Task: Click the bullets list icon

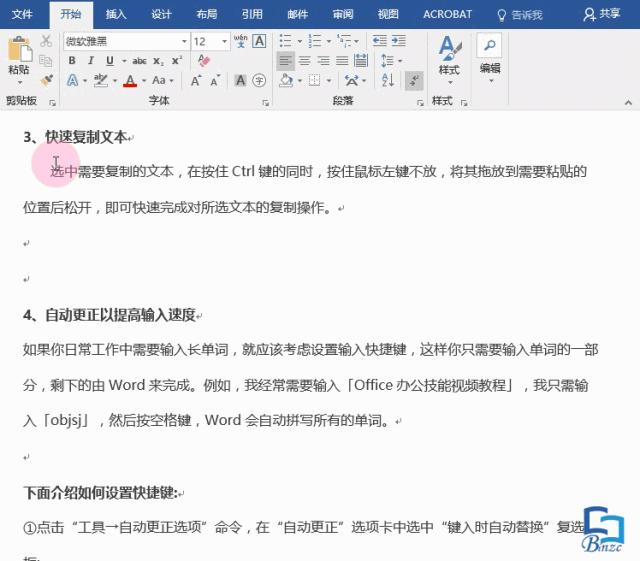Action: pos(285,41)
